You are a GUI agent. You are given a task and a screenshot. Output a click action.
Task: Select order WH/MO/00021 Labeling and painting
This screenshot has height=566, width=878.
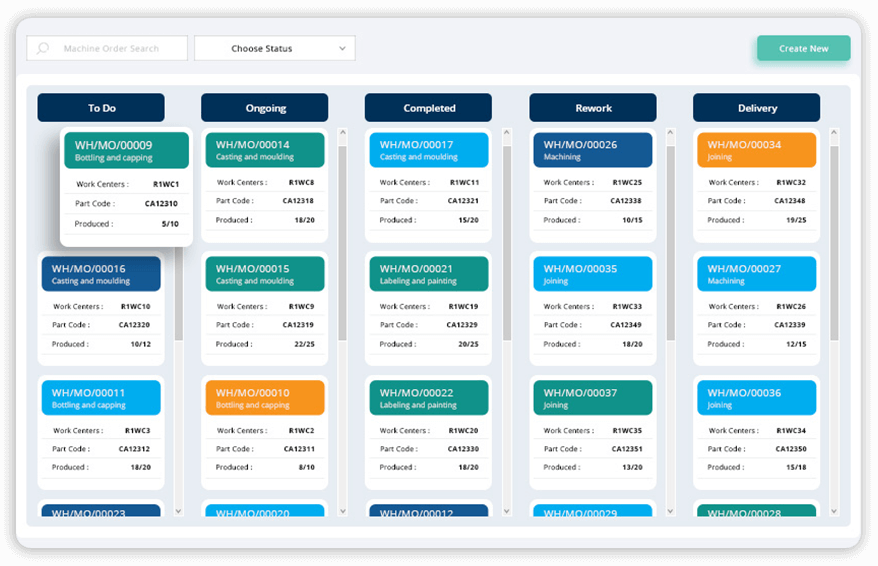[x=428, y=274]
